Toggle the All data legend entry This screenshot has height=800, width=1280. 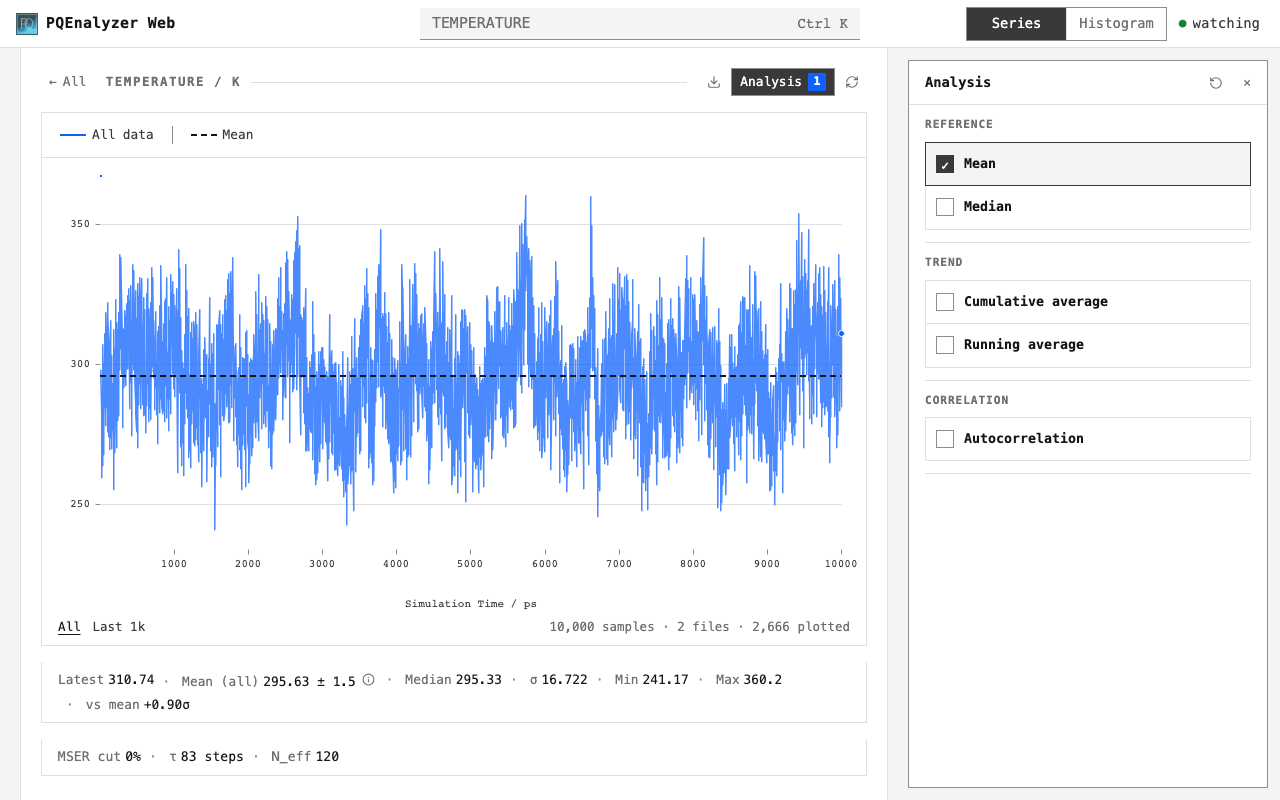click(x=107, y=135)
